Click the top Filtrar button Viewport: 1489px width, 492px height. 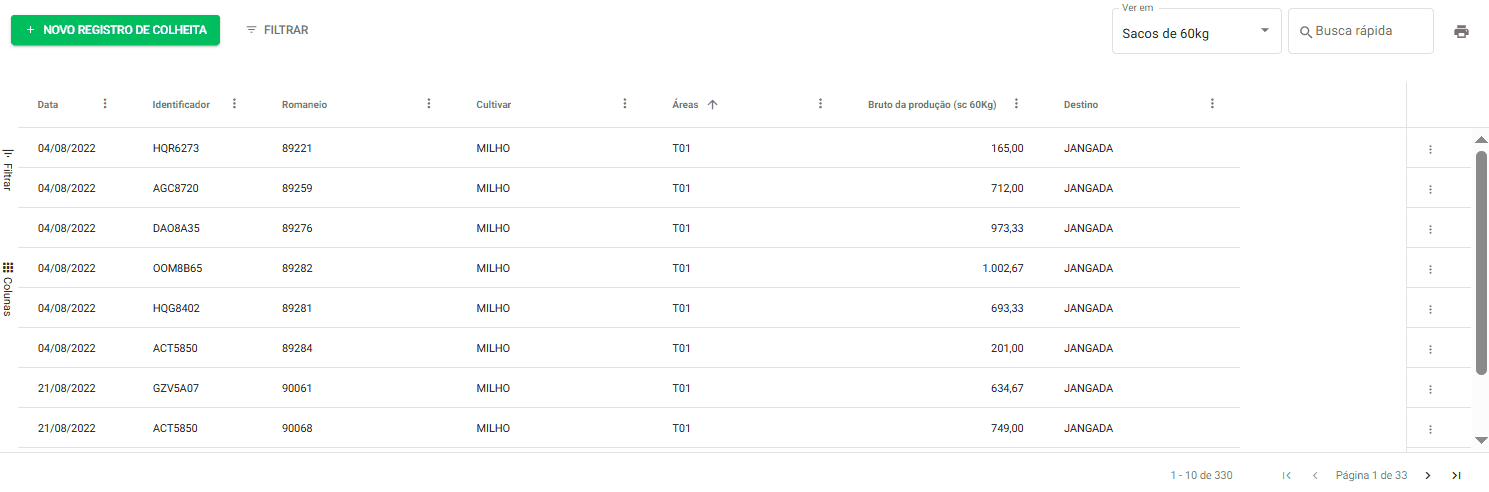coord(277,30)
